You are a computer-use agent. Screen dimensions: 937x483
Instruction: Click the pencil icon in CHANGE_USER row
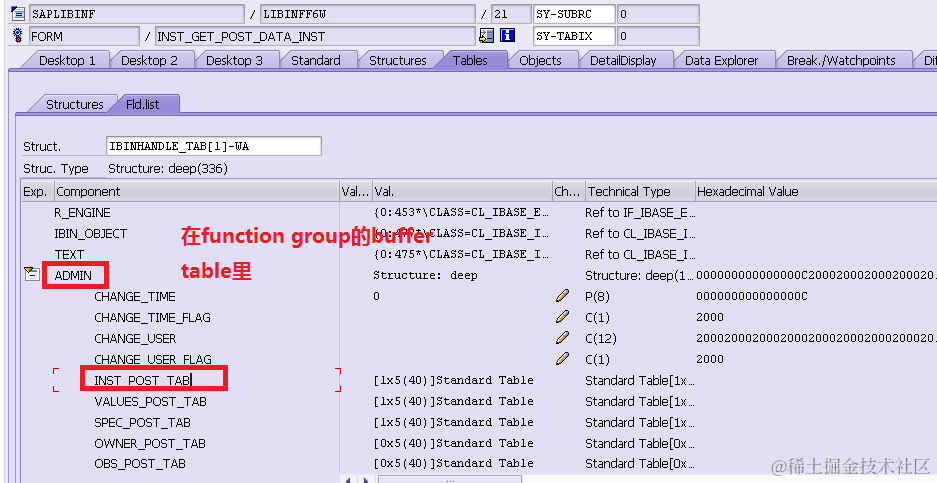pyautogui.click(x=562, y=337)
